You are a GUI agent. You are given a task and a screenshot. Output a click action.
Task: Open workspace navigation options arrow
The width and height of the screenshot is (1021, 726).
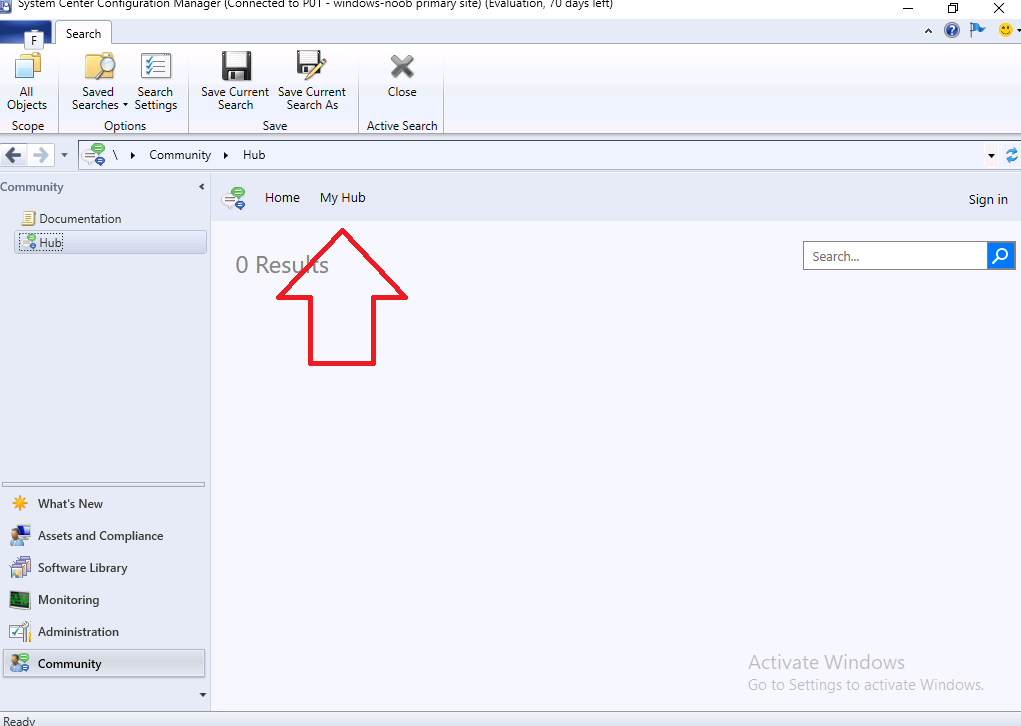click(x=203, y=695)
